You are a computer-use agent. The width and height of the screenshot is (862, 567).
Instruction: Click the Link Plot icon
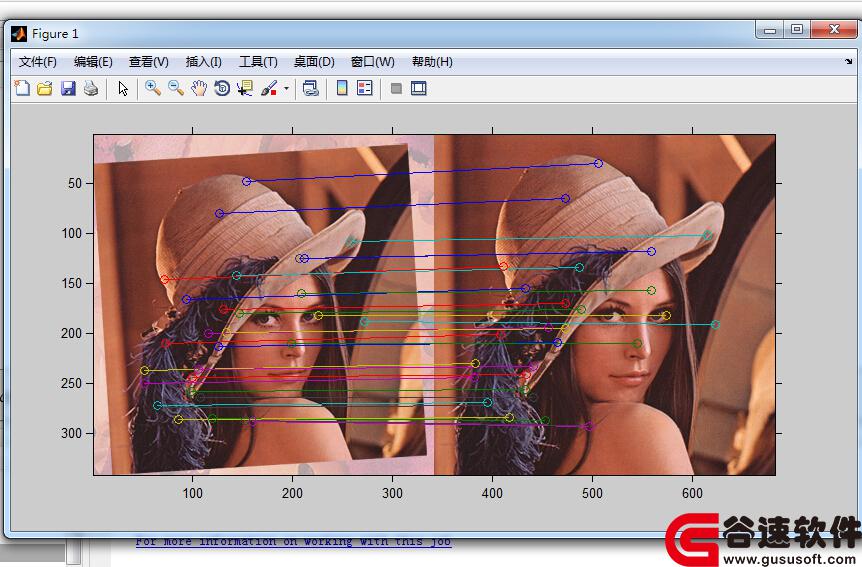(x=310, y=88)
